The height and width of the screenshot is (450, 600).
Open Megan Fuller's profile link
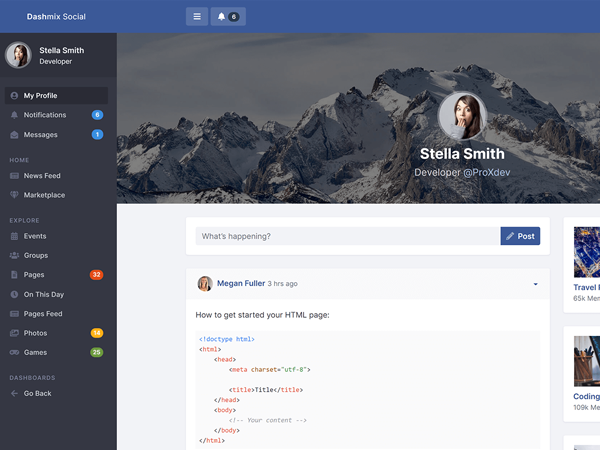(241, 283)
